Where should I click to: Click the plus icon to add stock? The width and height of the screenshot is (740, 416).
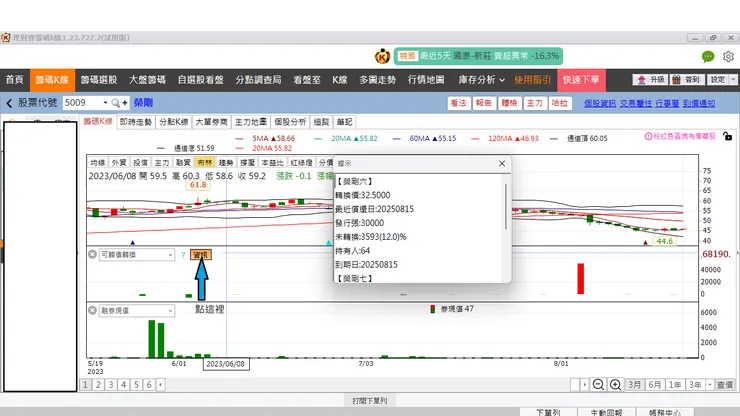tap(125, 102)
